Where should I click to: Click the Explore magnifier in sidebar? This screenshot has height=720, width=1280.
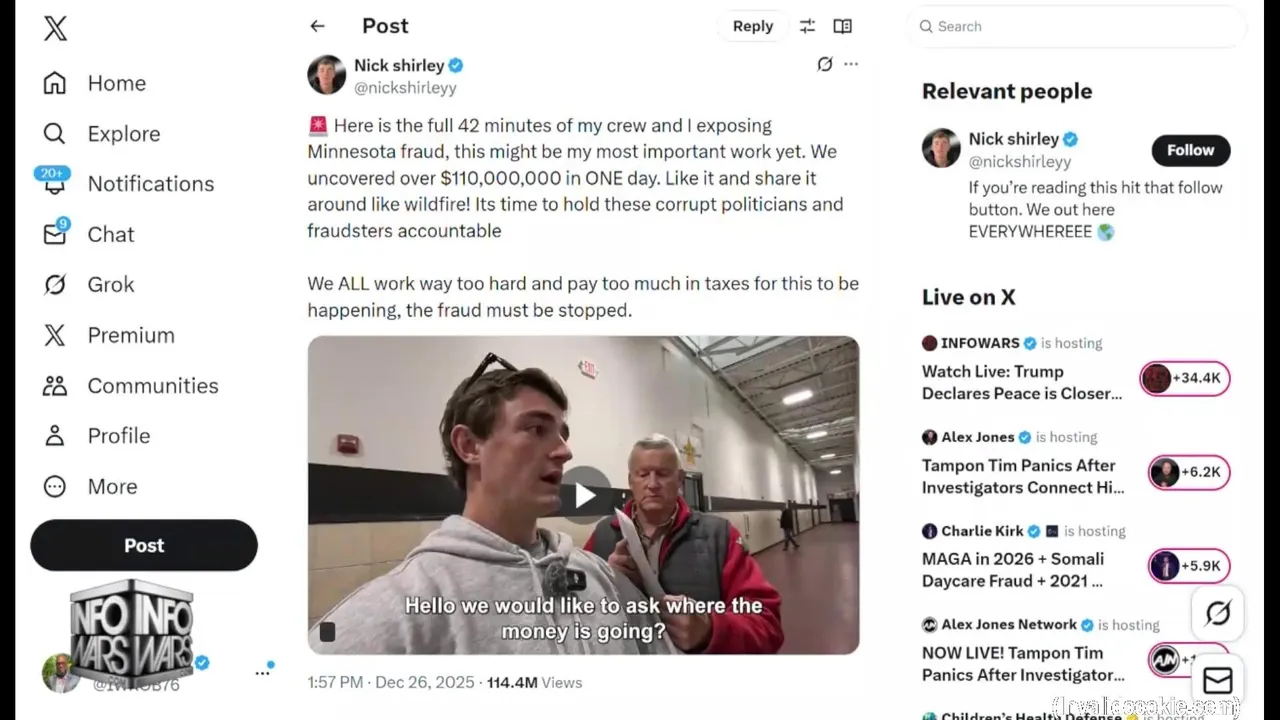(x=55, y=133)
